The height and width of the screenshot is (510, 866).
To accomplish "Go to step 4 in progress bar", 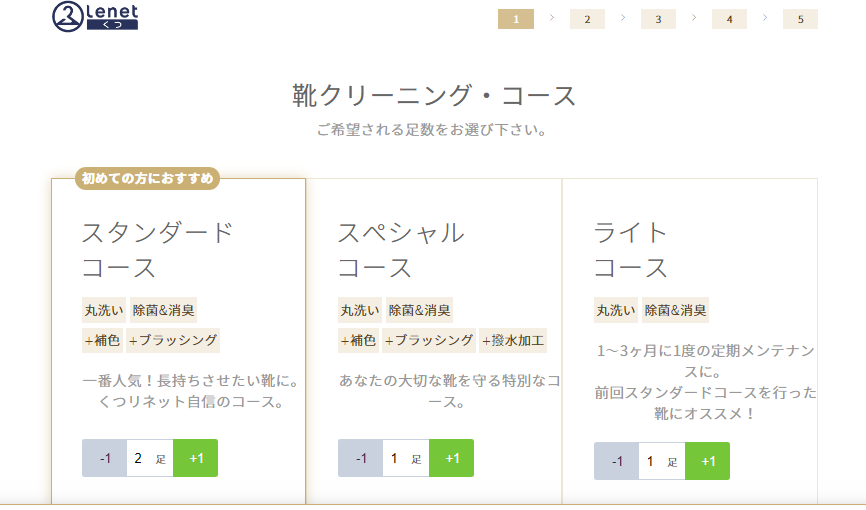I will [x=729, y=19].
